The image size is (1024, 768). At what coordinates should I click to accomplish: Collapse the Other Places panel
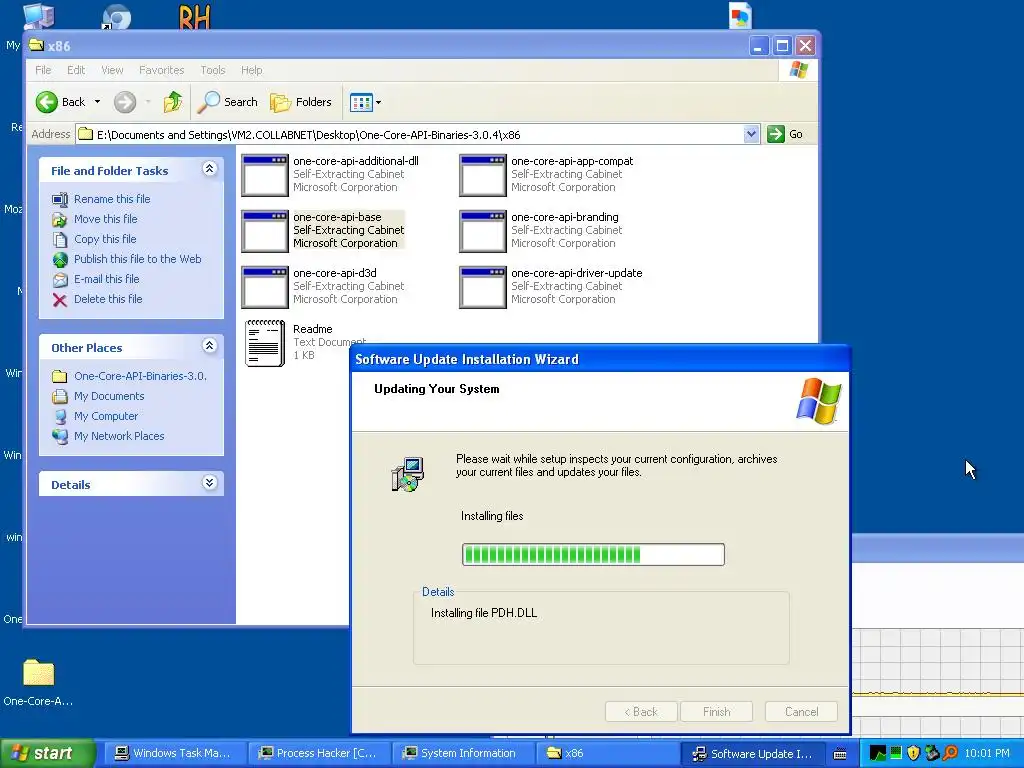coord(209,346)
